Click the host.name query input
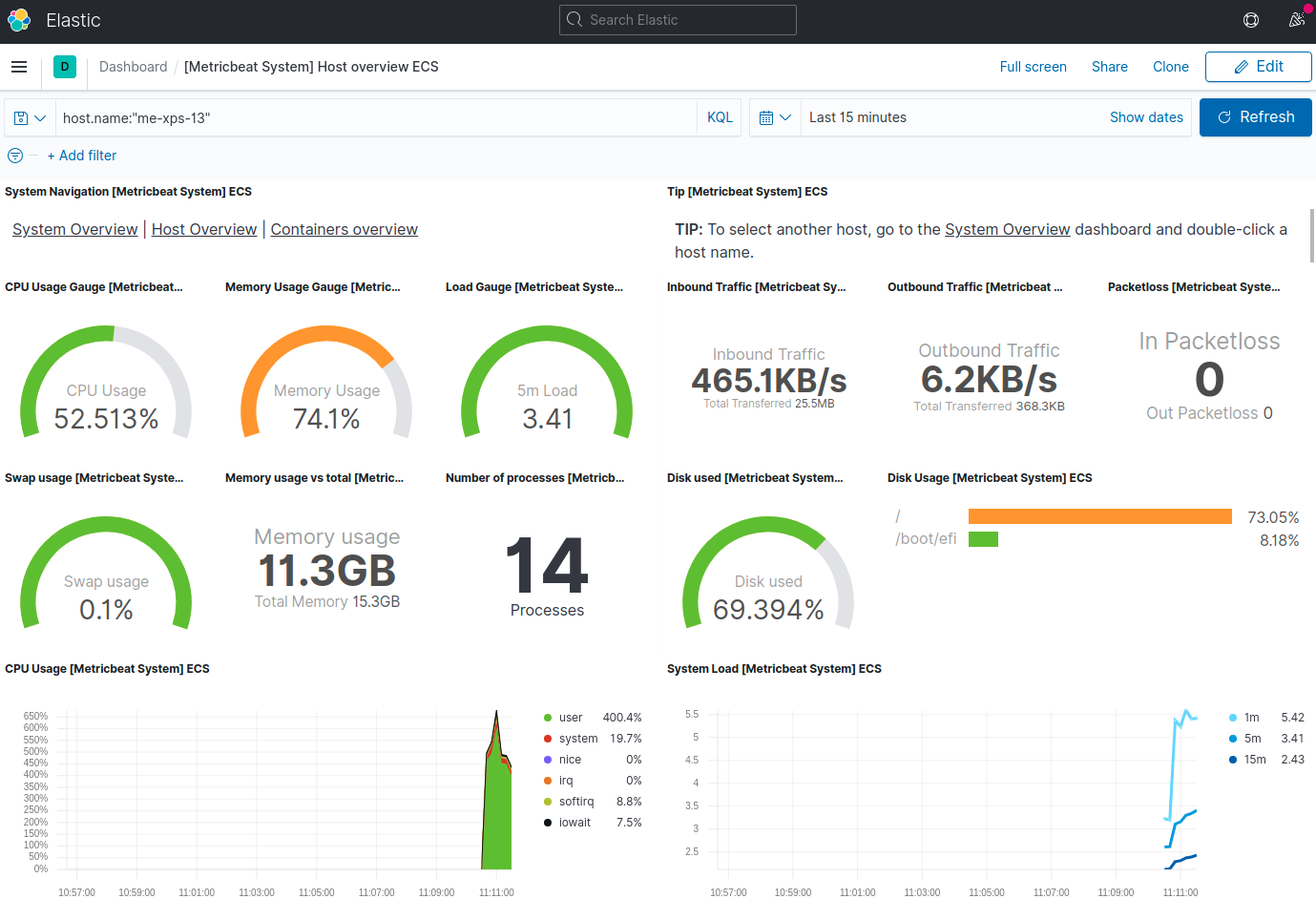 (376, 117)
